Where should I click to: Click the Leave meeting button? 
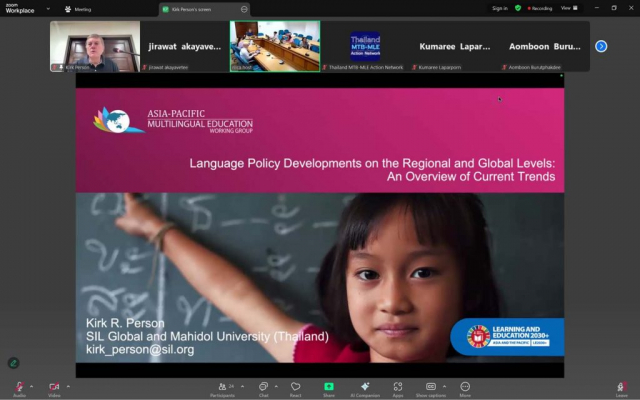coord(621,387)
